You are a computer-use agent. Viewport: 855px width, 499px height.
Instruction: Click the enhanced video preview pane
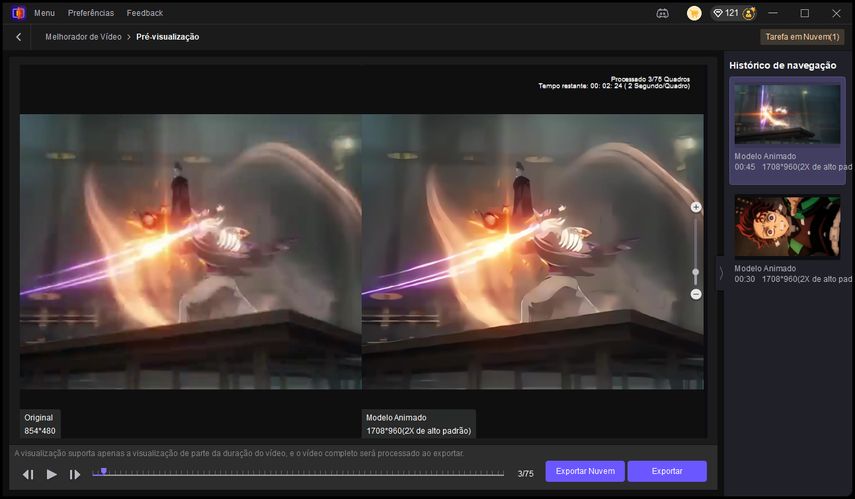[533, 251]
